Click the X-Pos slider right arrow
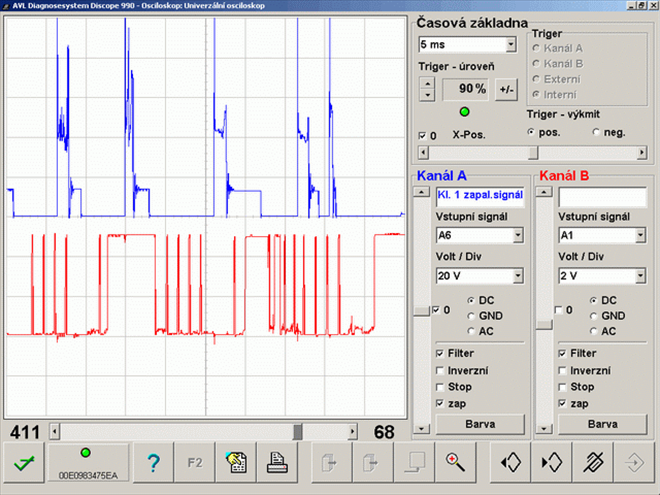660x495 pixels. [642, 152]
